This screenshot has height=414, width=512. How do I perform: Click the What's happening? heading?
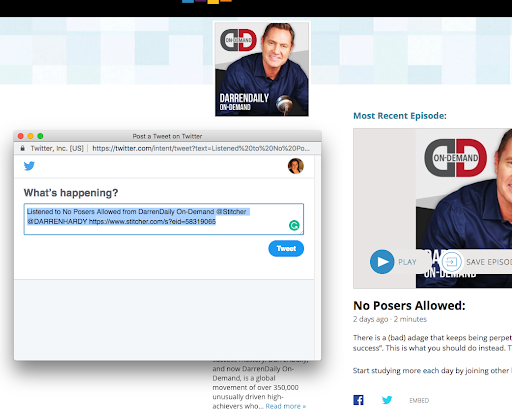click(x=71, y=193)
